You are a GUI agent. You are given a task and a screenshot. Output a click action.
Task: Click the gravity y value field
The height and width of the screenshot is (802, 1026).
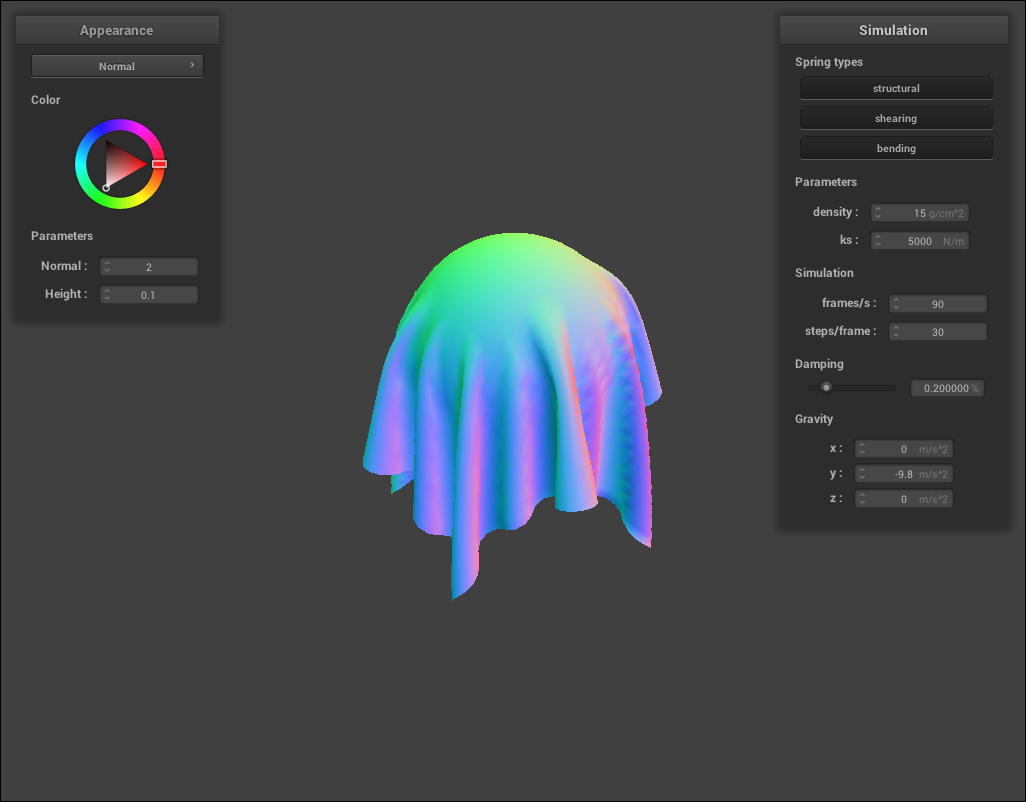pos(904,474)
